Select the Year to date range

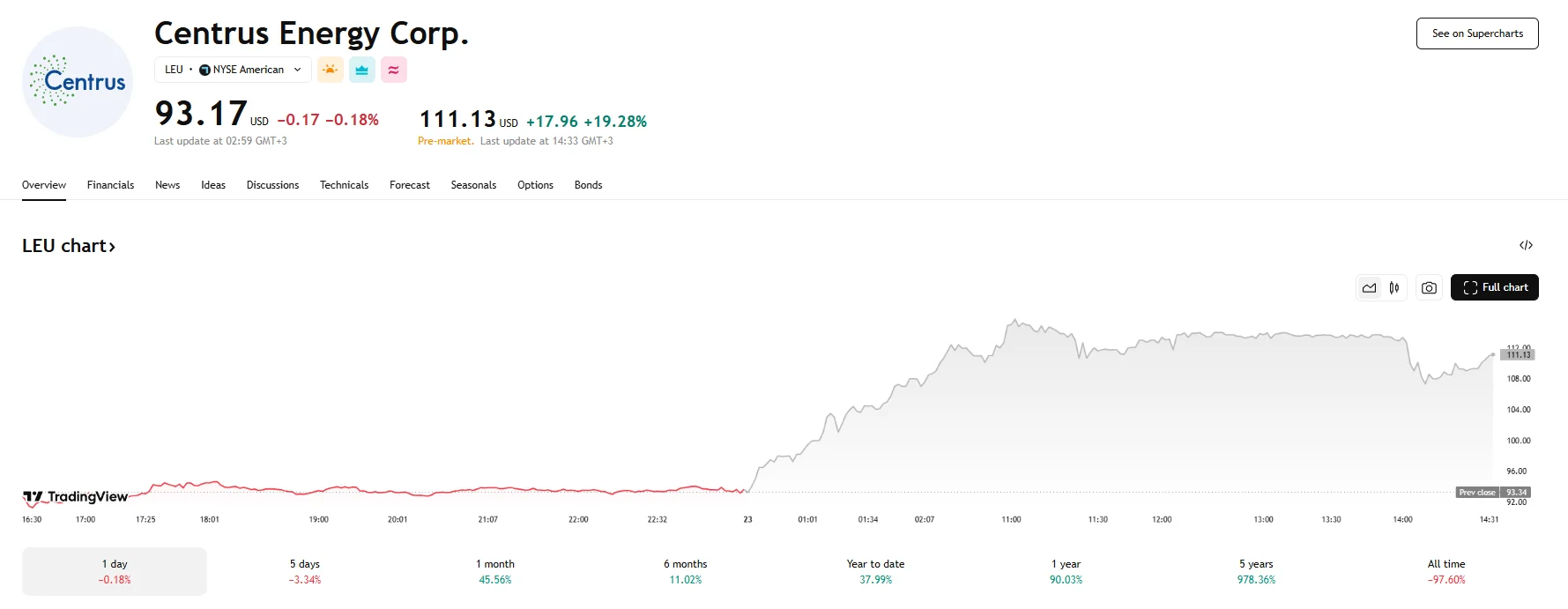click(875, 571)
